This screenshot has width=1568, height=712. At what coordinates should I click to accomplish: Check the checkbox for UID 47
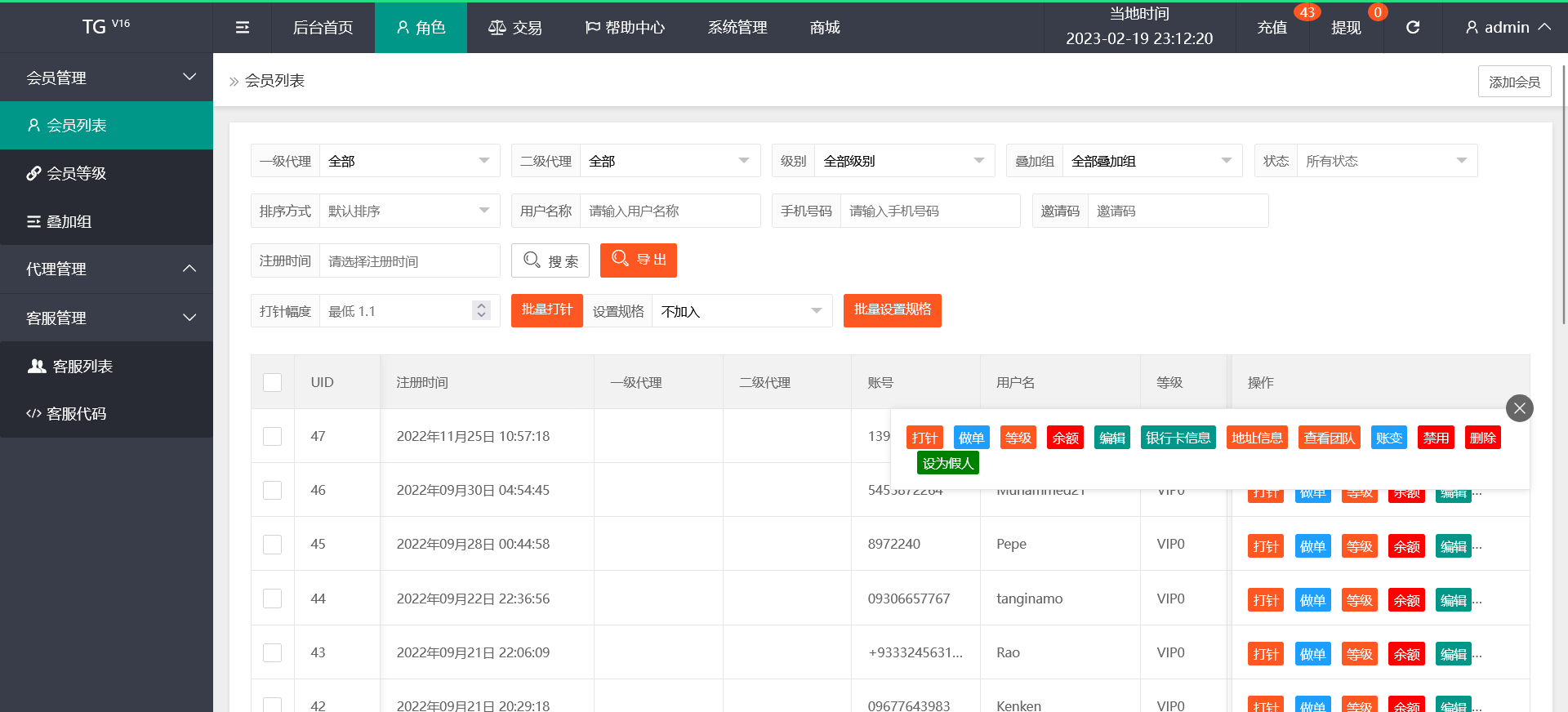point(273,437)
